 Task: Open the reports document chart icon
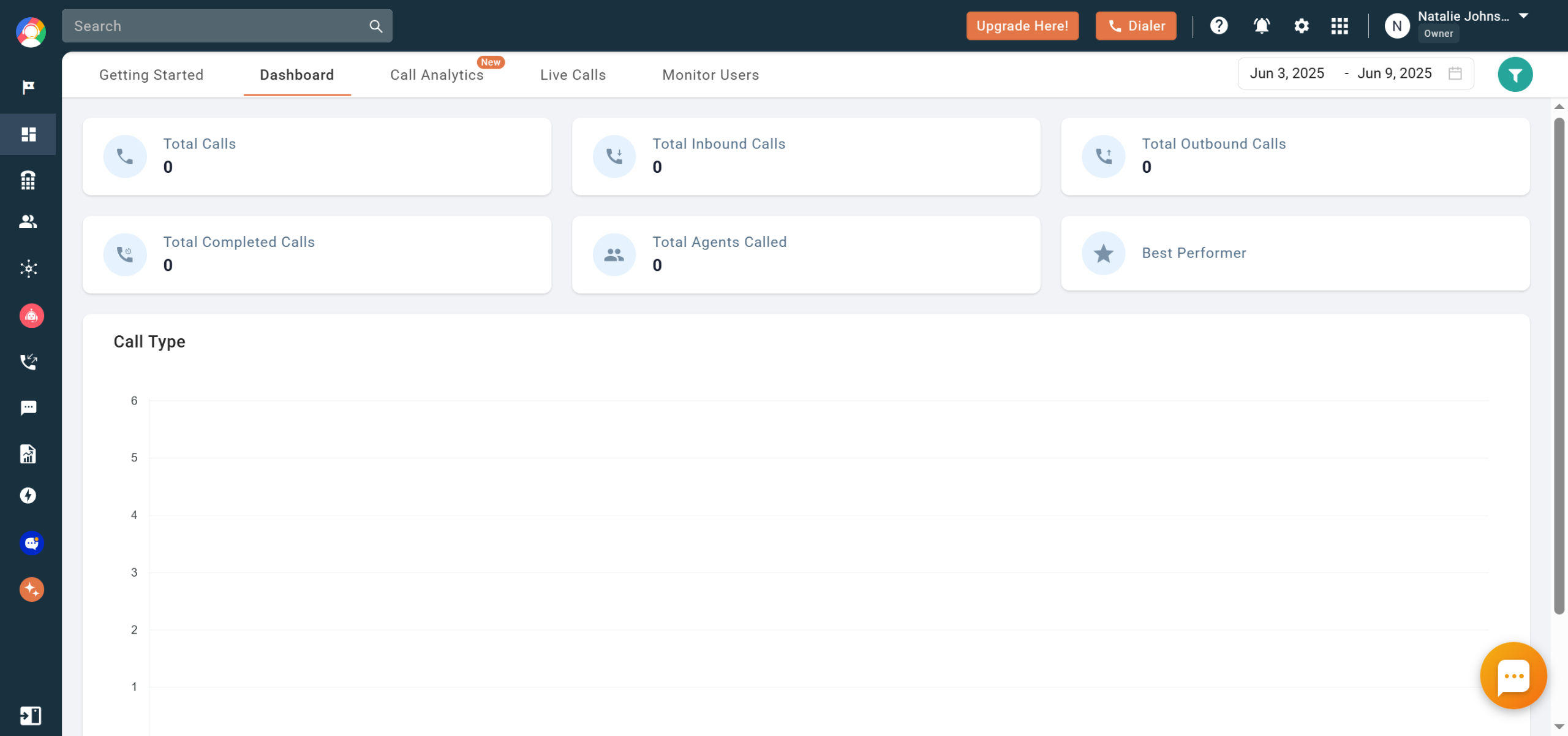[x=28, y=454]
